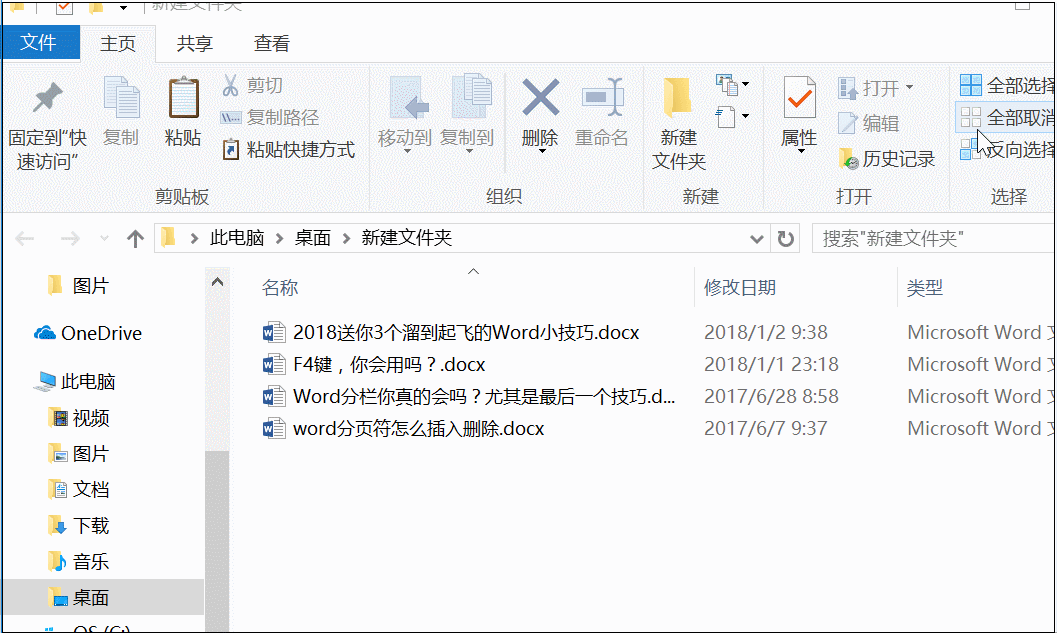Click the Easy access icon in ribbon
Screen dimensions: 1057x633
pos(727,117)
